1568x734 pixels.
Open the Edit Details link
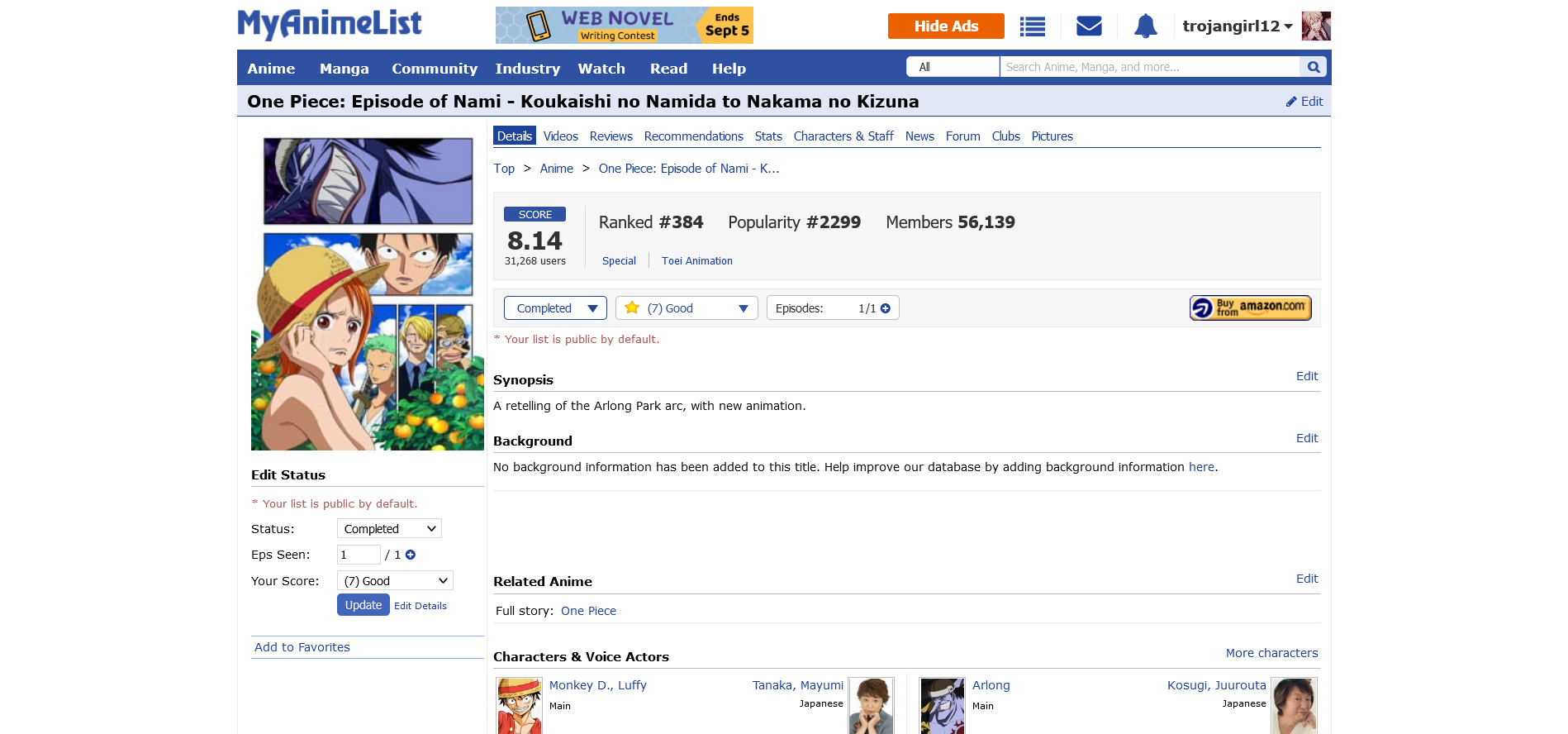421,606
